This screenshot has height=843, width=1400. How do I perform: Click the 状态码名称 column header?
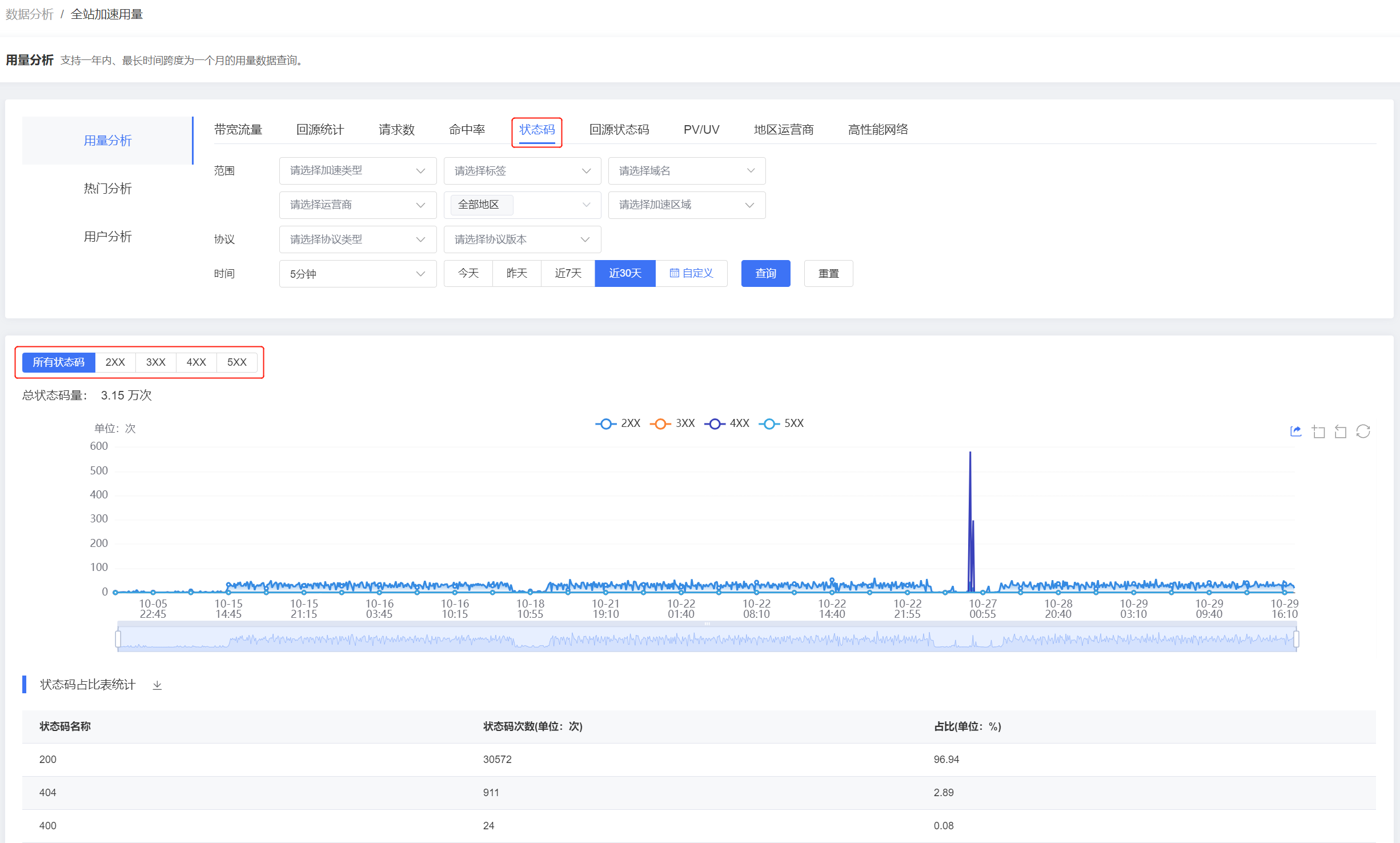click(x=65, y=726)
